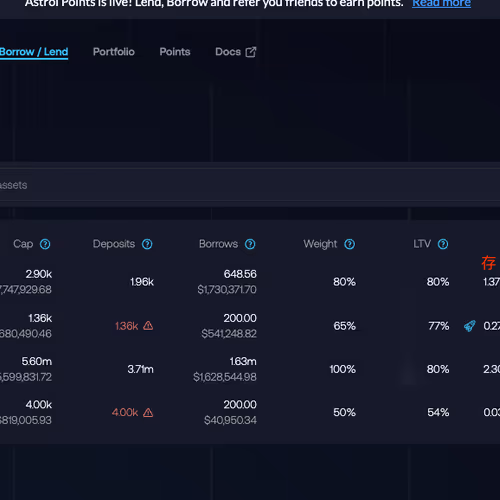The image size is (500, 500).
Task: Select the 648.56 borrows value
Action: click(x=240, y=274)
